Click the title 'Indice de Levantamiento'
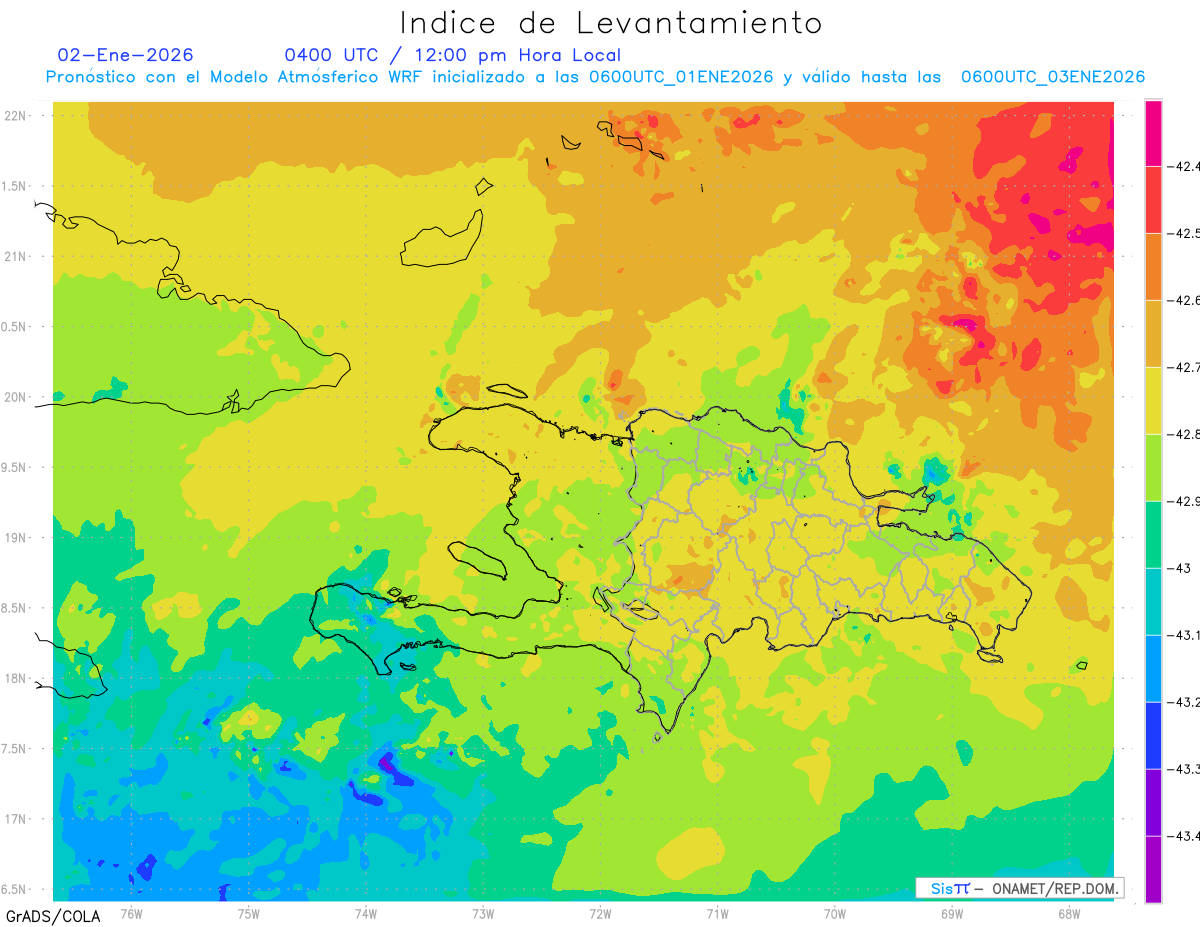1200x927 pixels. coord(611,22)
